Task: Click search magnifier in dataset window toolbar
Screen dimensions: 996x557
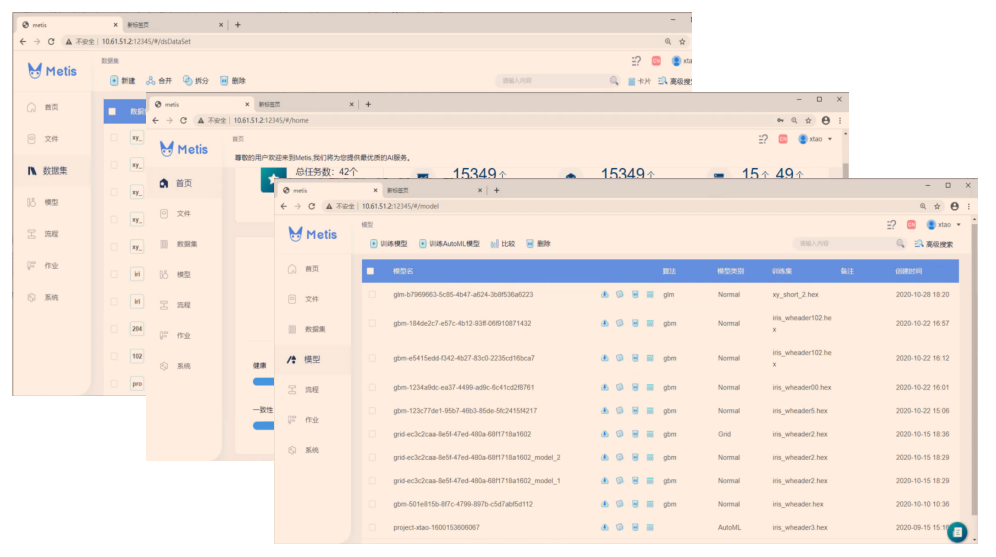Action: click(x=614, y=81)
